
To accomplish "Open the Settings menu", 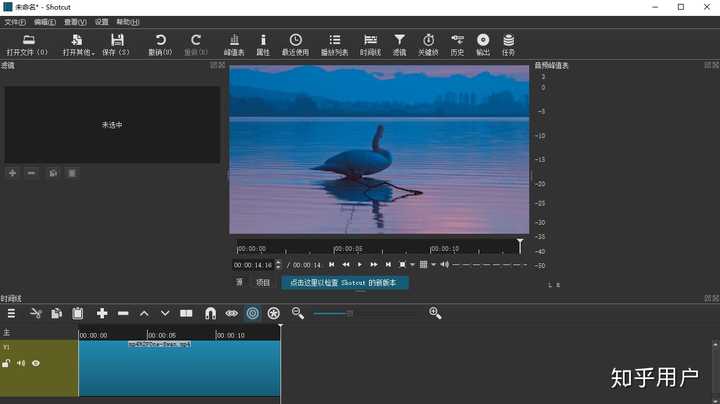I will (101, 22).
